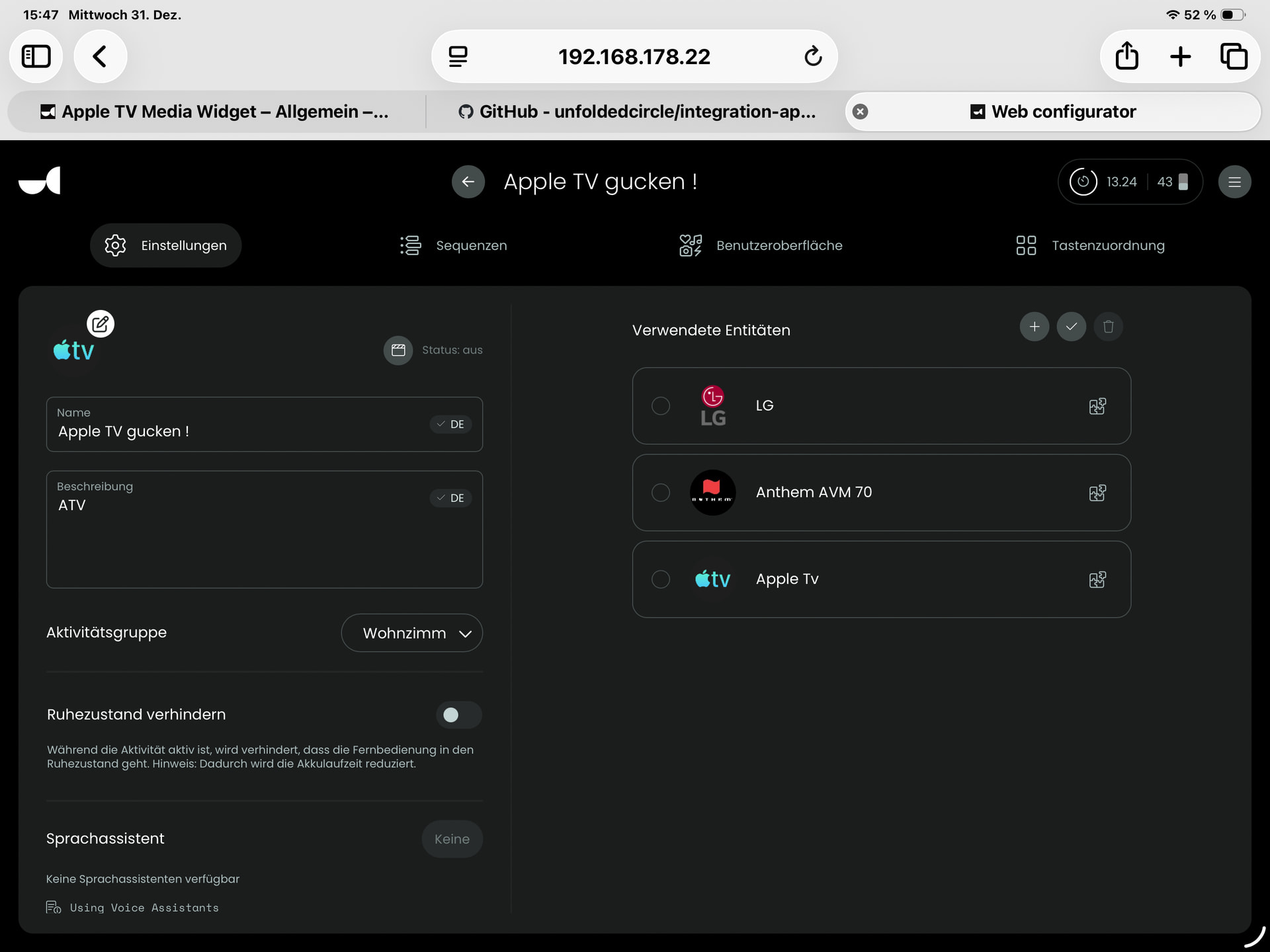Open the DE language selector for Beschreibung
The image size is (1270, 952).
coord(450,498)
